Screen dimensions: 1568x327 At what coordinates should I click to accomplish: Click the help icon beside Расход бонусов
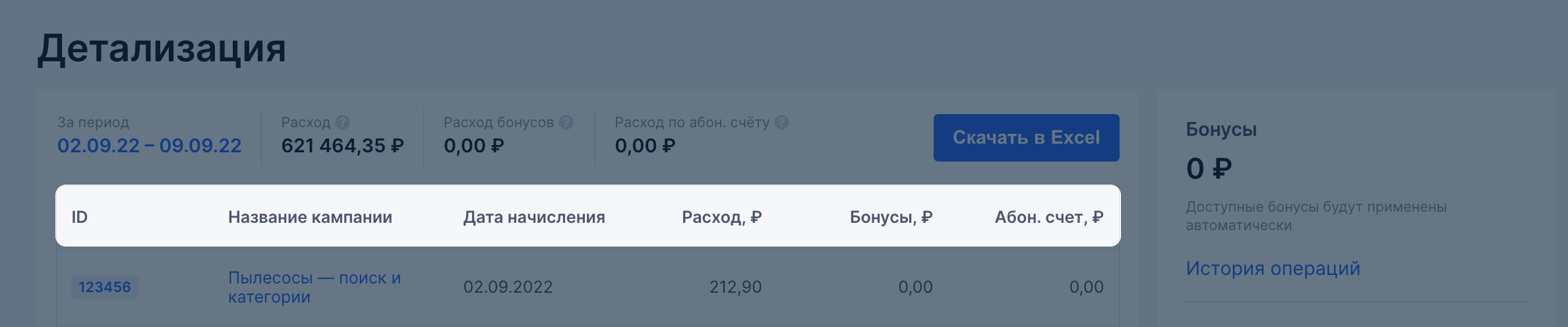tap(566, 123)
